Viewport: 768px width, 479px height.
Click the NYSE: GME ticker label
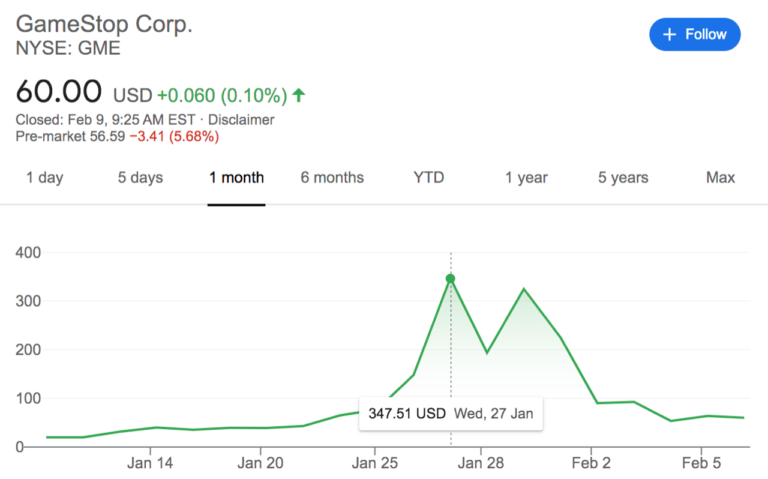tap(62, 48)
